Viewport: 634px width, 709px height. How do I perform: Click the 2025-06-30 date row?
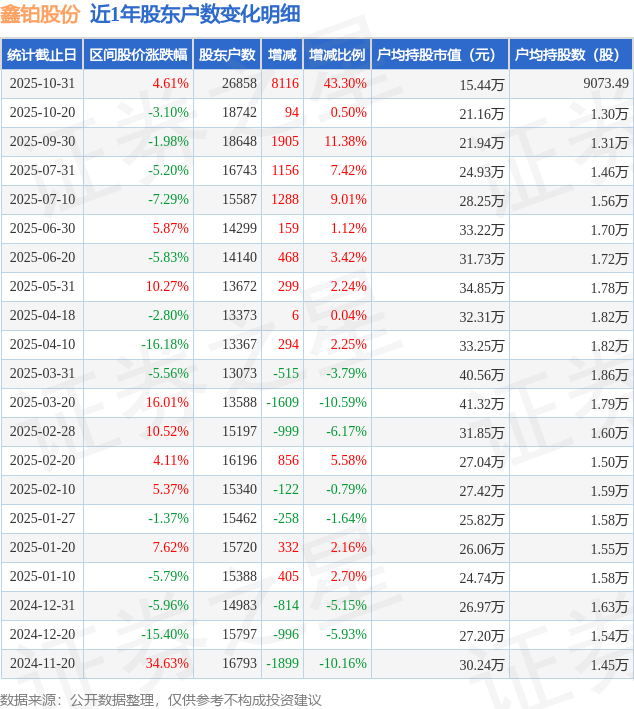(x=42, y=229)
